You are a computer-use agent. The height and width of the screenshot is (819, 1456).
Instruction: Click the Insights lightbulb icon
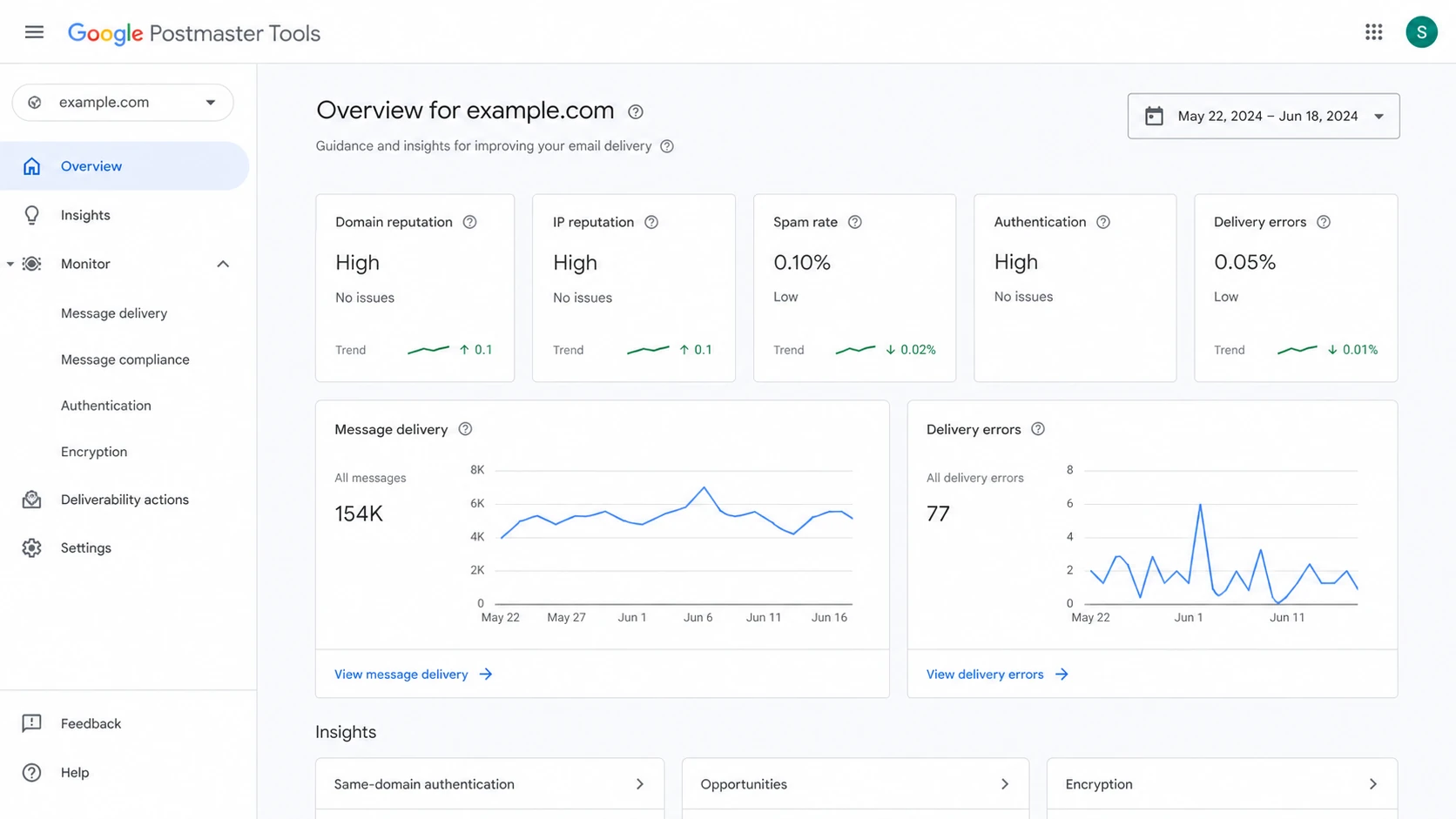(x=32, y=215)
